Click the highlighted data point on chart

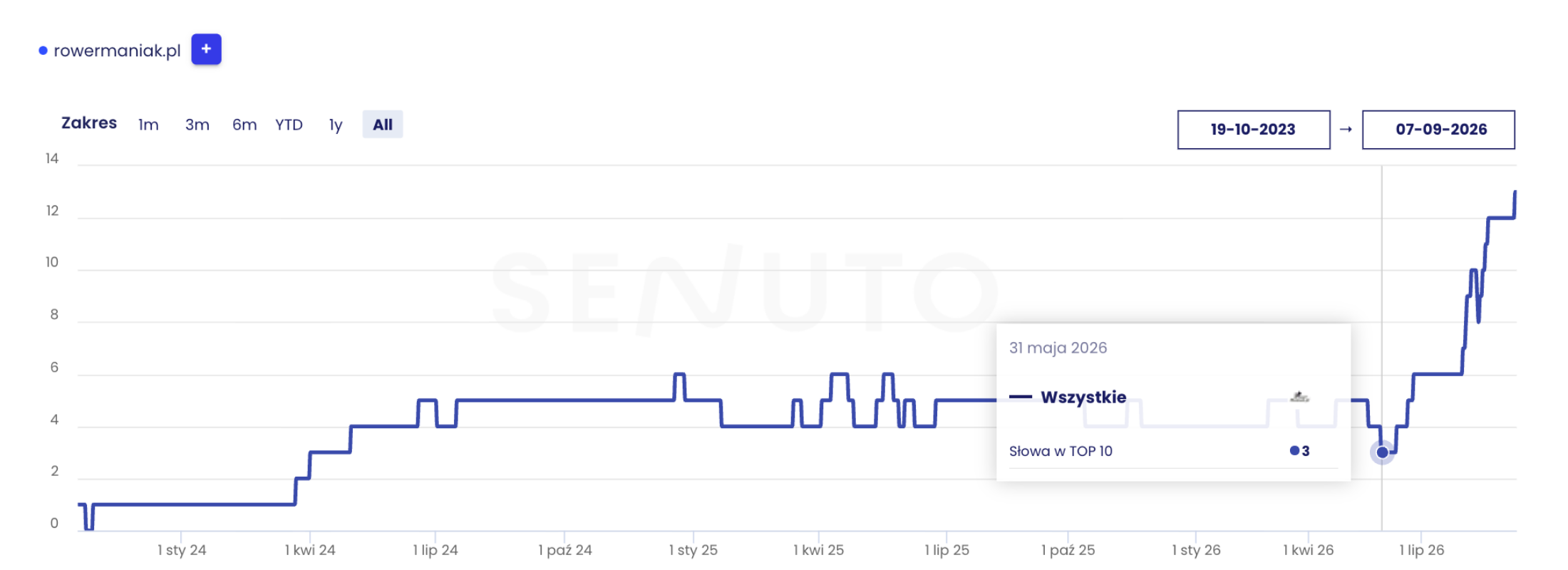[1382, 452]
